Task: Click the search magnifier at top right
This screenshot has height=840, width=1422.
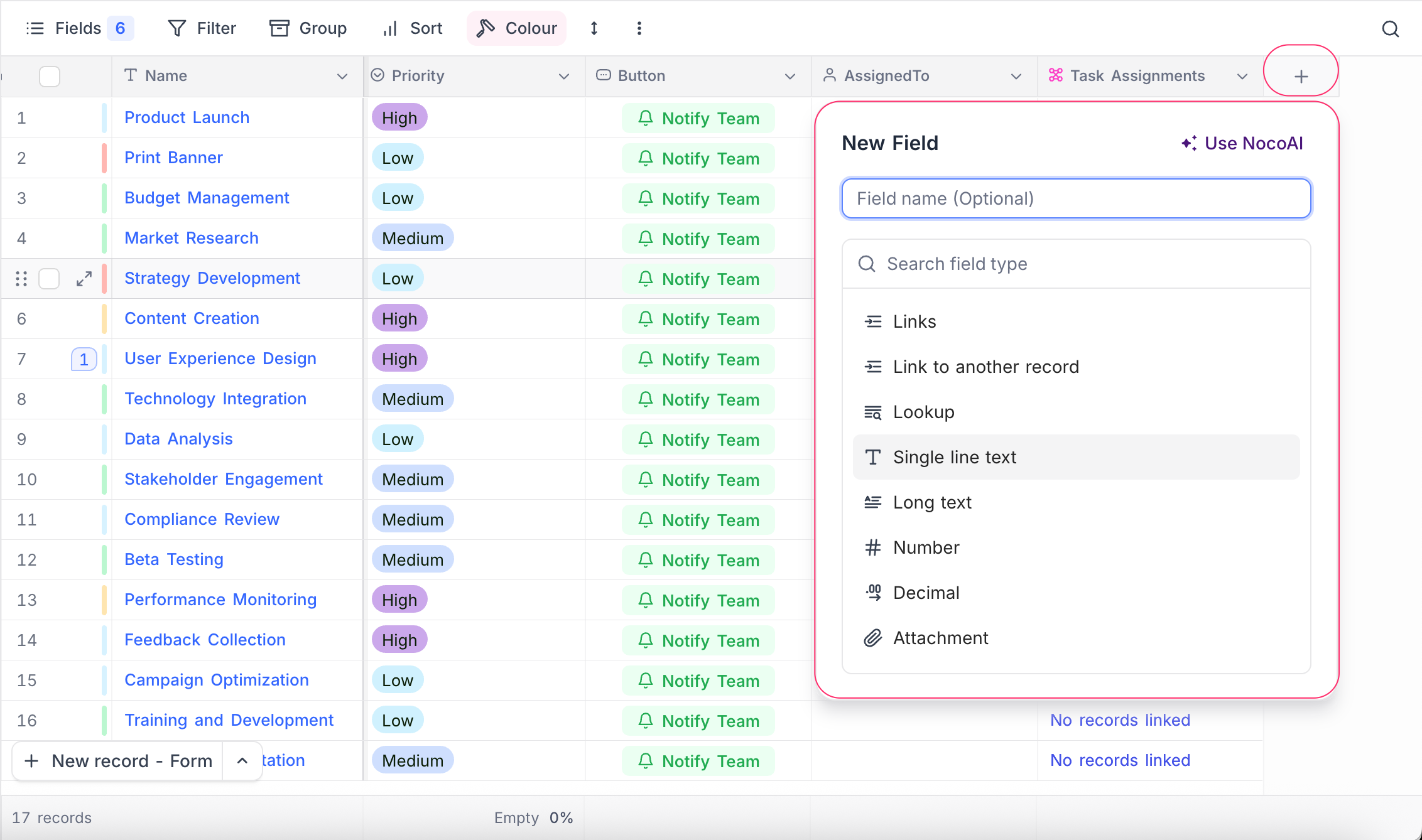Action: point(1391,29)
